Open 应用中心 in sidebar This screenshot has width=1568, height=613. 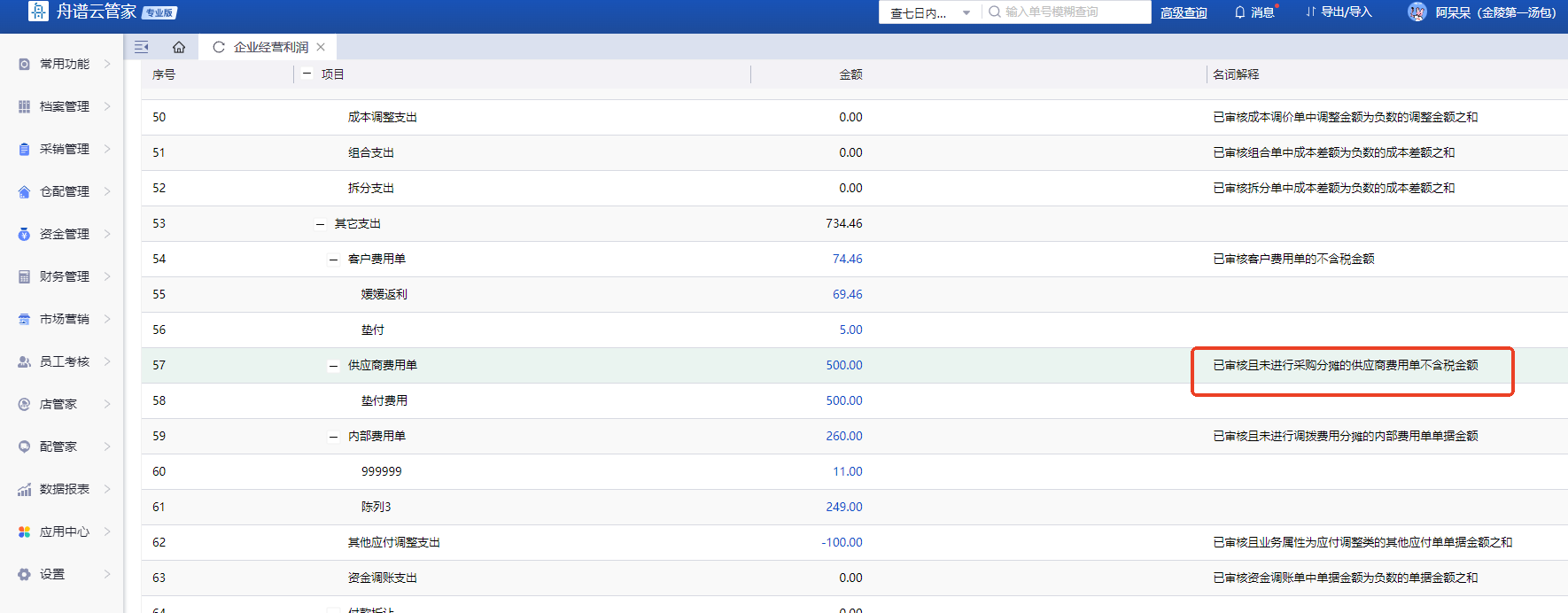coord(64,532)
